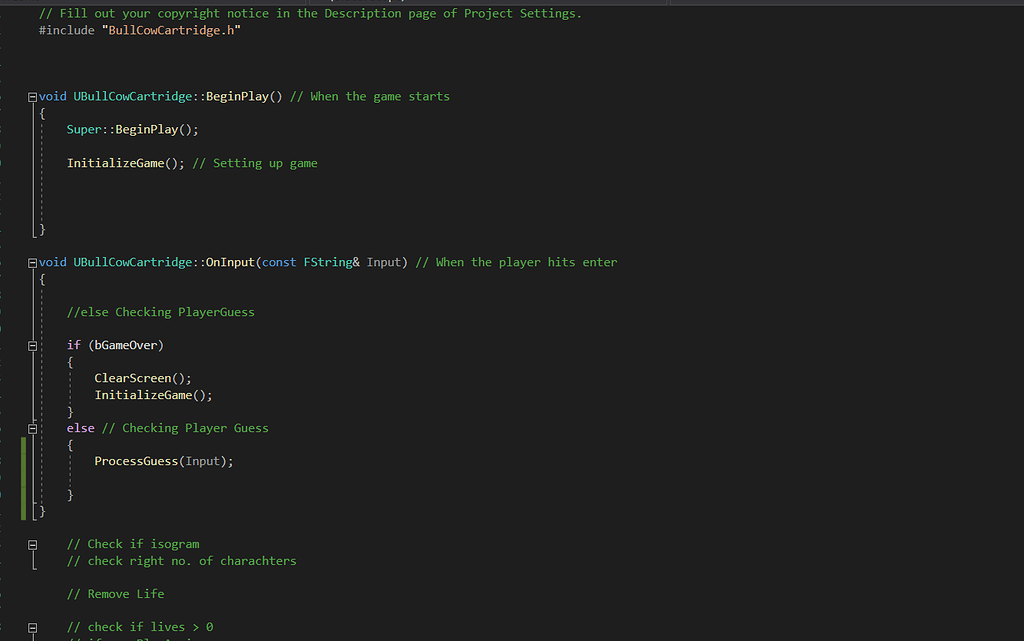
Task: Click the '// When the player hits enter' comment
Action: [515, 262]
